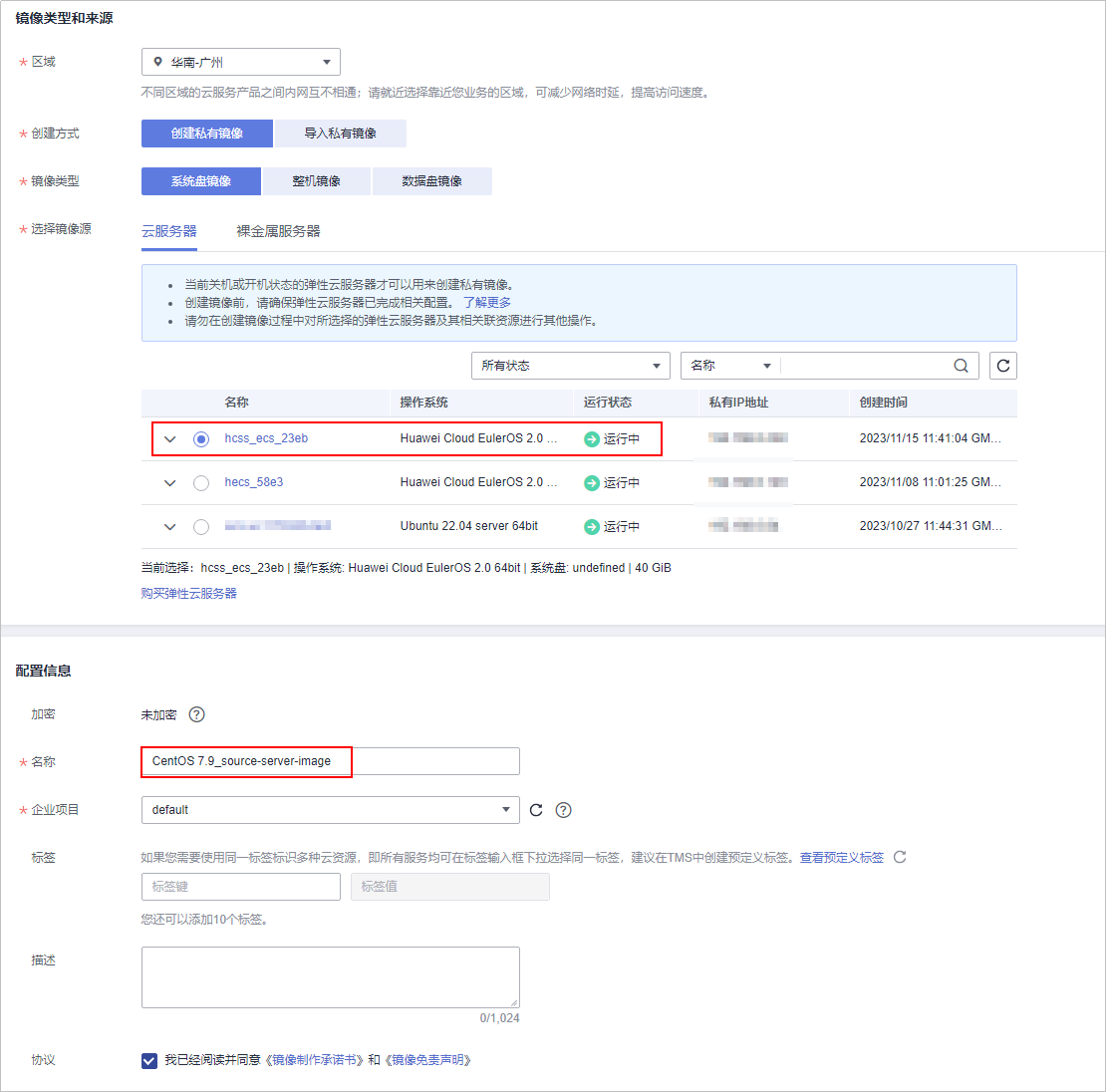1106x1092 pixels.
Task: Click running status icon for Ubuntu server
Action: tap(591, 527)
